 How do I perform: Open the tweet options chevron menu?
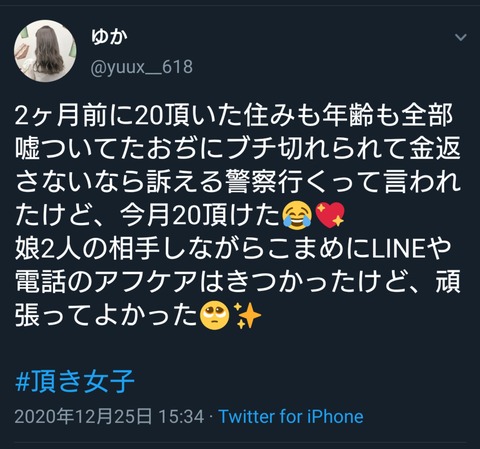[460, 37]
